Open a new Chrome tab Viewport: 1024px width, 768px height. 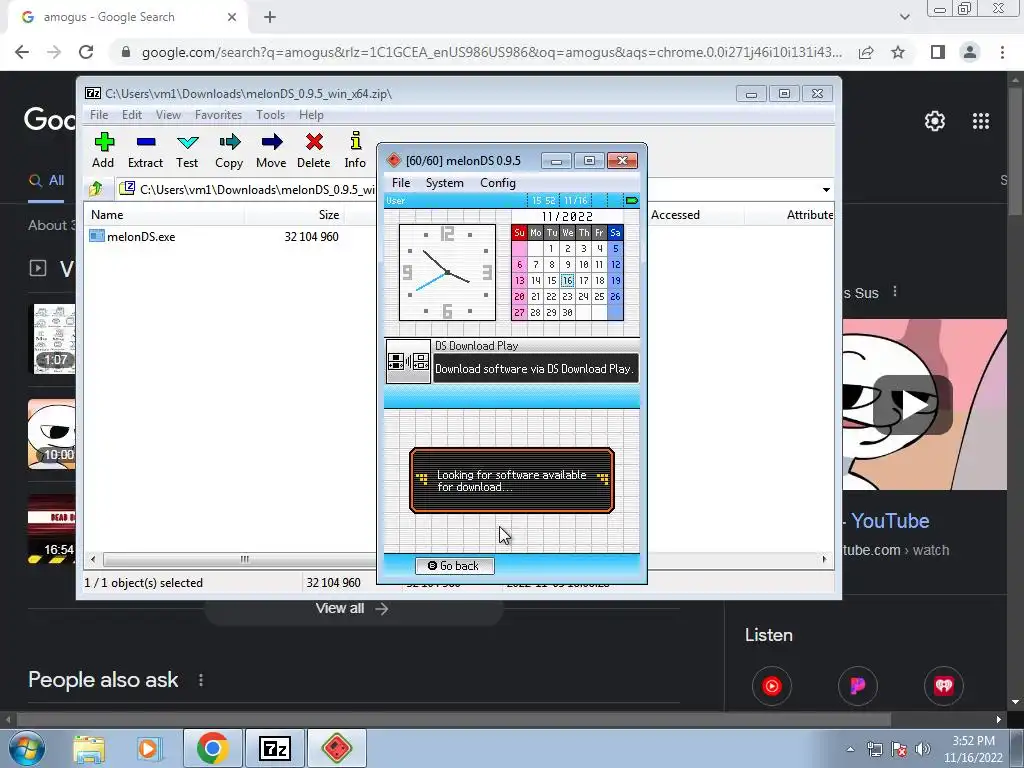click(270, 18)
